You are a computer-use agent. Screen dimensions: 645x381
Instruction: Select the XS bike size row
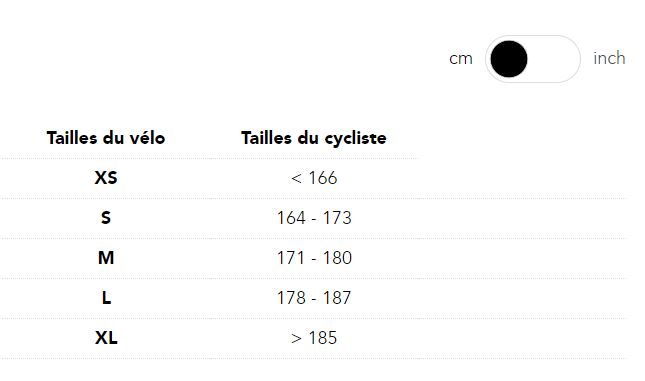tap(313, 178)
